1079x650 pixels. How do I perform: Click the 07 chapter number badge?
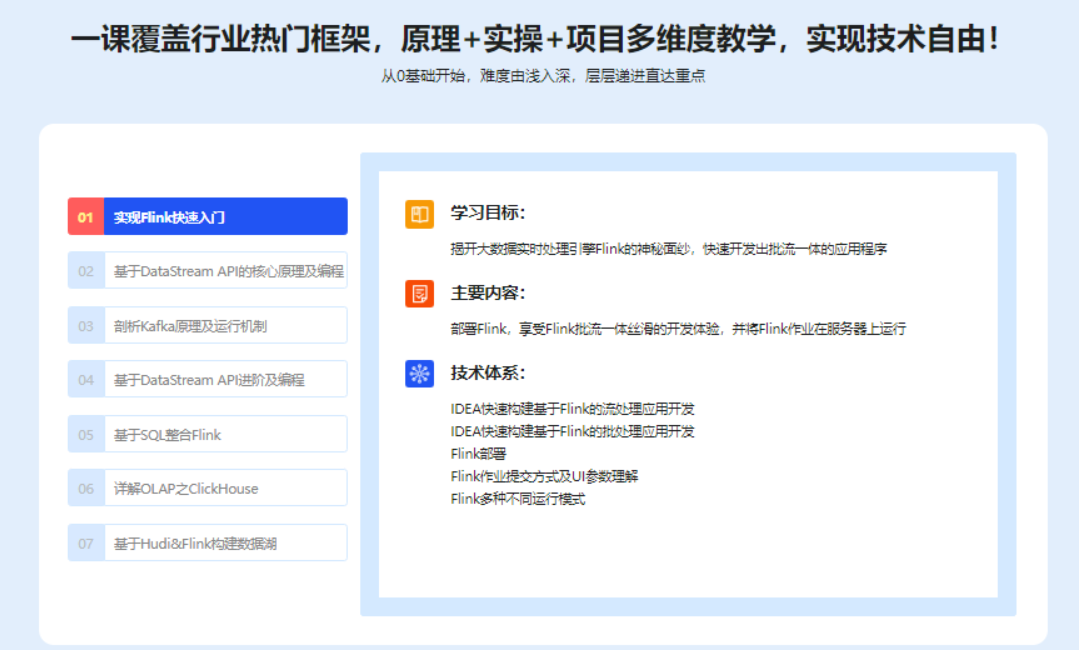[86, 542]
